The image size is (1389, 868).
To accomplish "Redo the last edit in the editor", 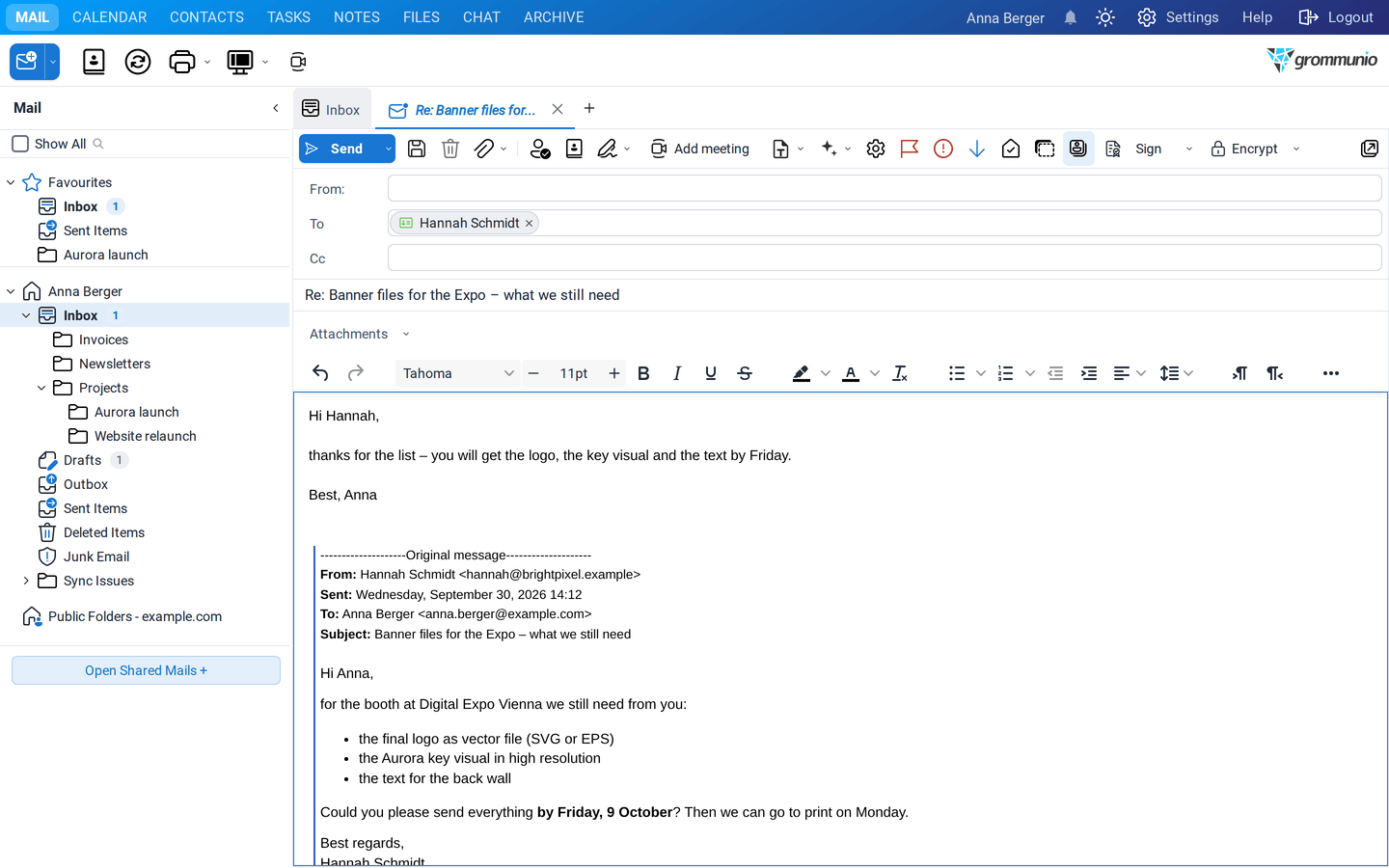I will coord(356,373).
